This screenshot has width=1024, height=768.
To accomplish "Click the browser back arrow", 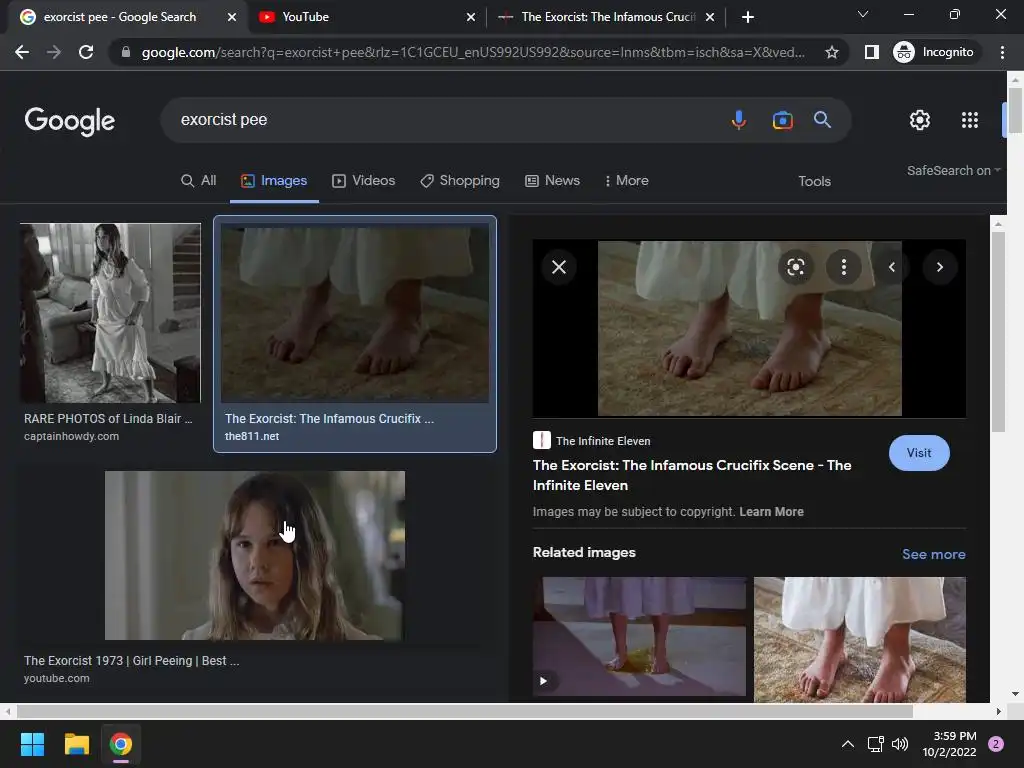I will tap(22, 52).
